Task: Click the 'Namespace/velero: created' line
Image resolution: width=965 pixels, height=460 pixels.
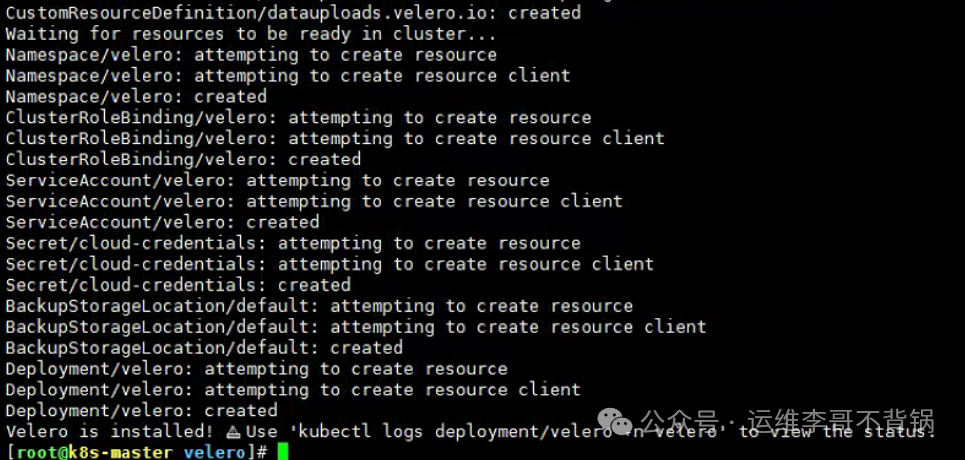Action: 136,97
